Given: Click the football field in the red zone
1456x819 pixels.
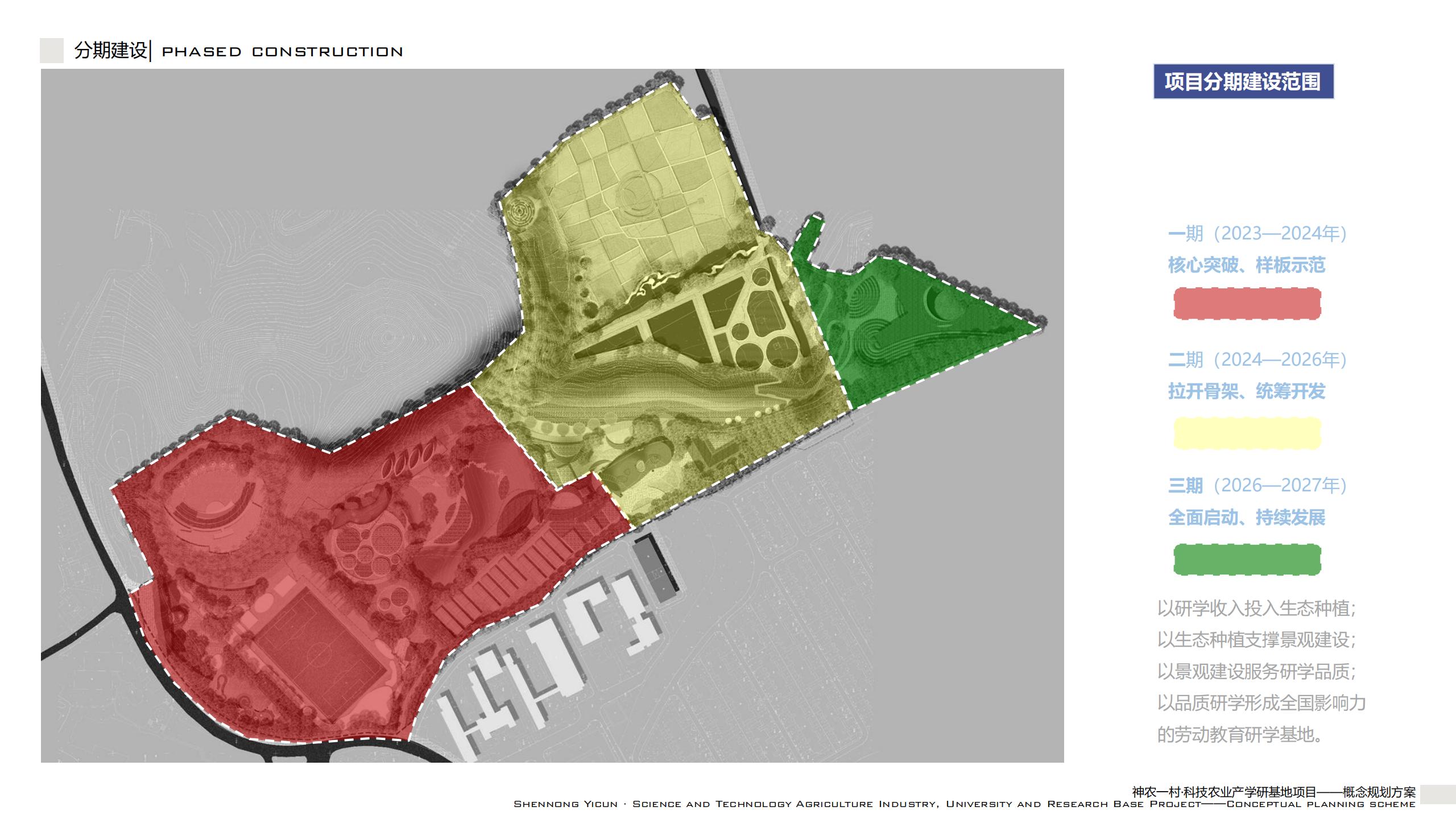Looking at the screenshot, I should (x=318, y=654).
